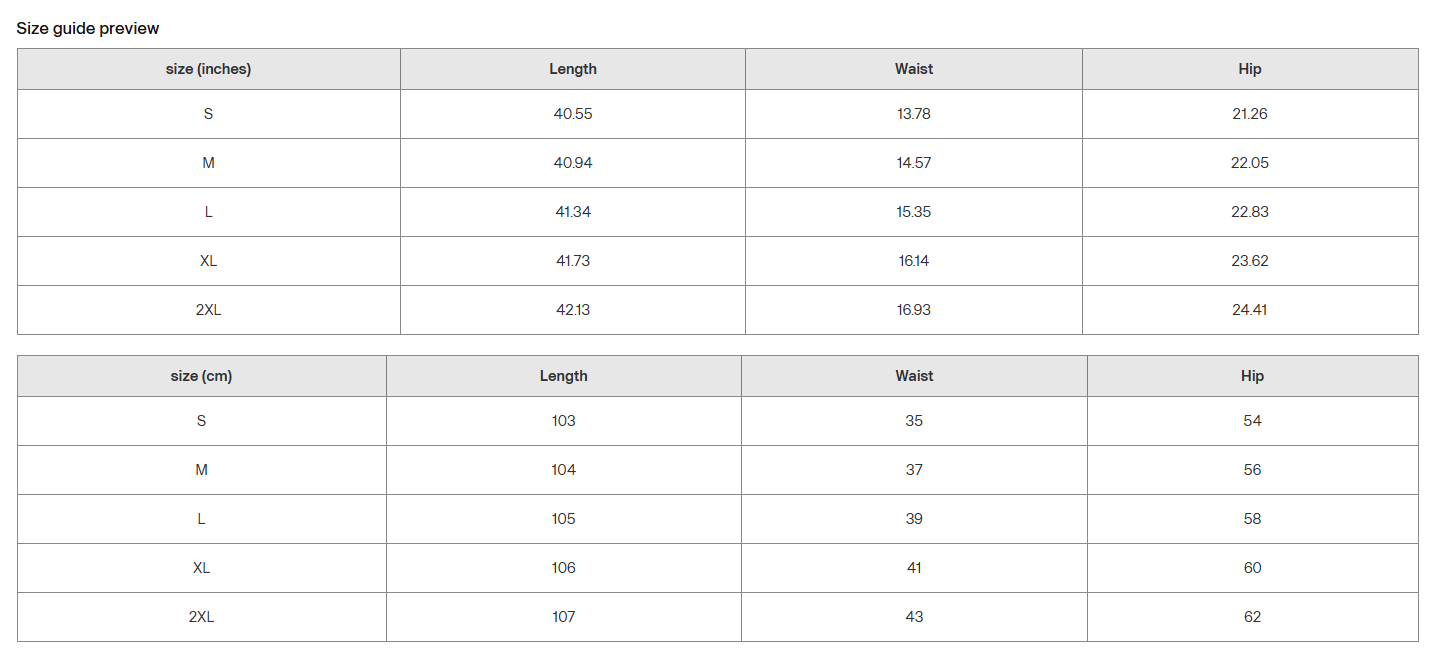Select the 43 waist cell
The height and width of the screenshot is (667, 1435).
tap(914, 617)
